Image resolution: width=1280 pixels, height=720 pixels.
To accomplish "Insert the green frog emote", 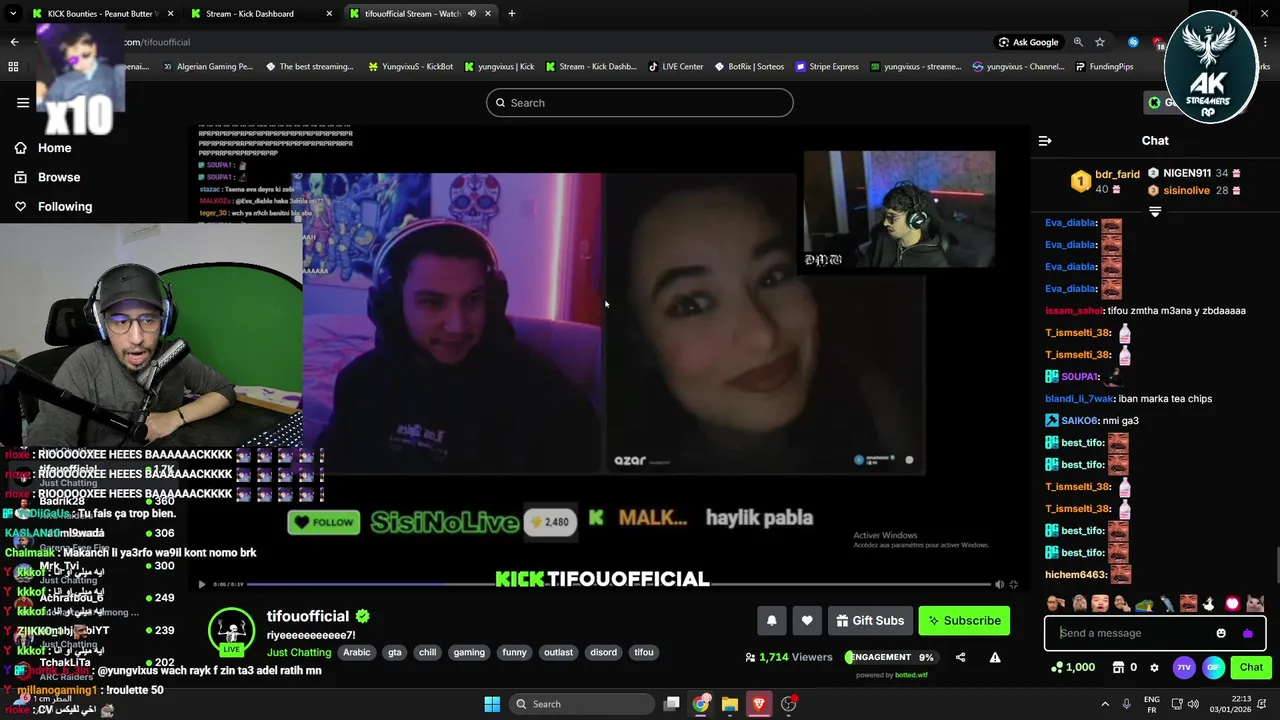I will pyautogui.click(x=1145, y=603).
